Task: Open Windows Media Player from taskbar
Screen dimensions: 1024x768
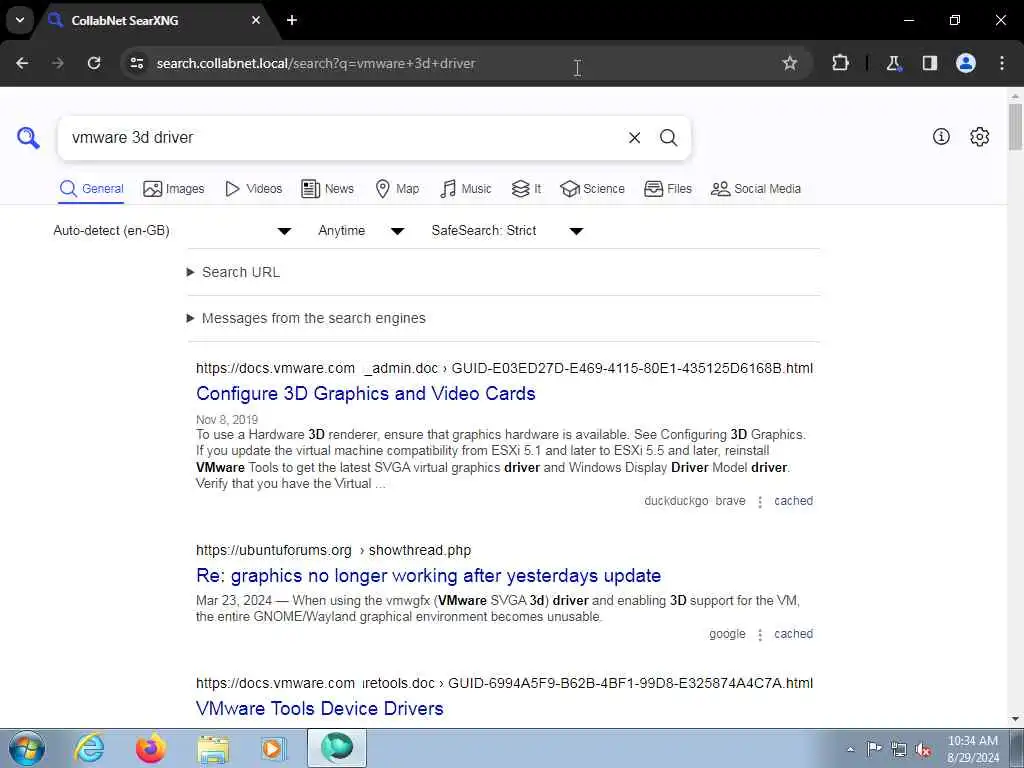Action: coord(274,748)
